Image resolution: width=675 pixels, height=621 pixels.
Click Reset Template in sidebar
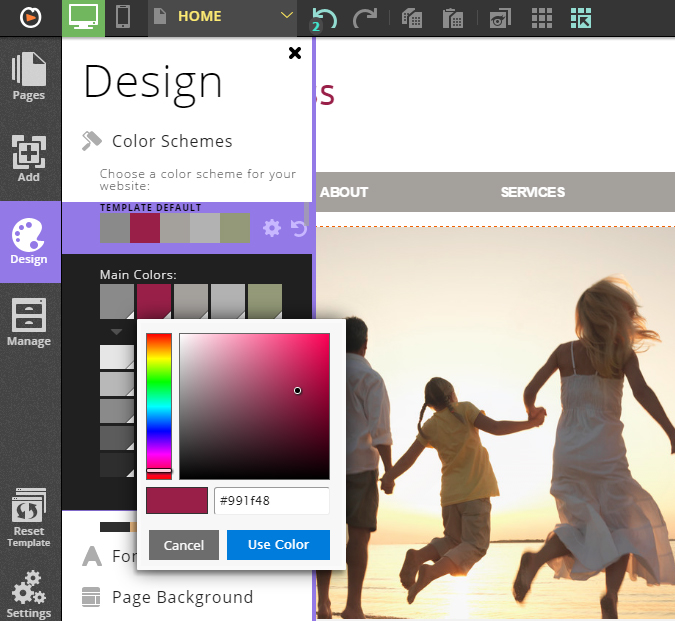pos(29,518)
